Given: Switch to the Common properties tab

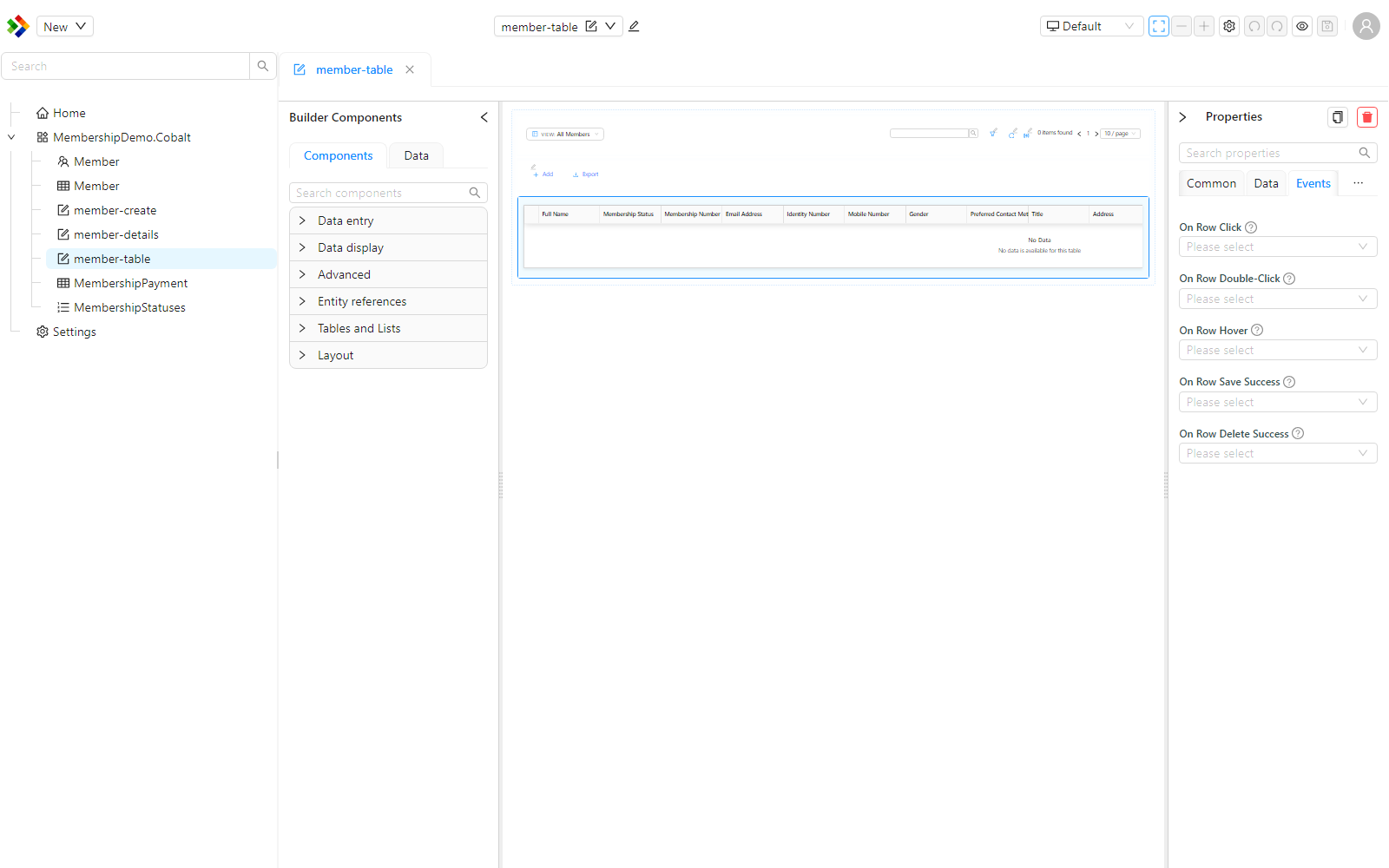Looking at the screenshot, I should [1211, 183].
